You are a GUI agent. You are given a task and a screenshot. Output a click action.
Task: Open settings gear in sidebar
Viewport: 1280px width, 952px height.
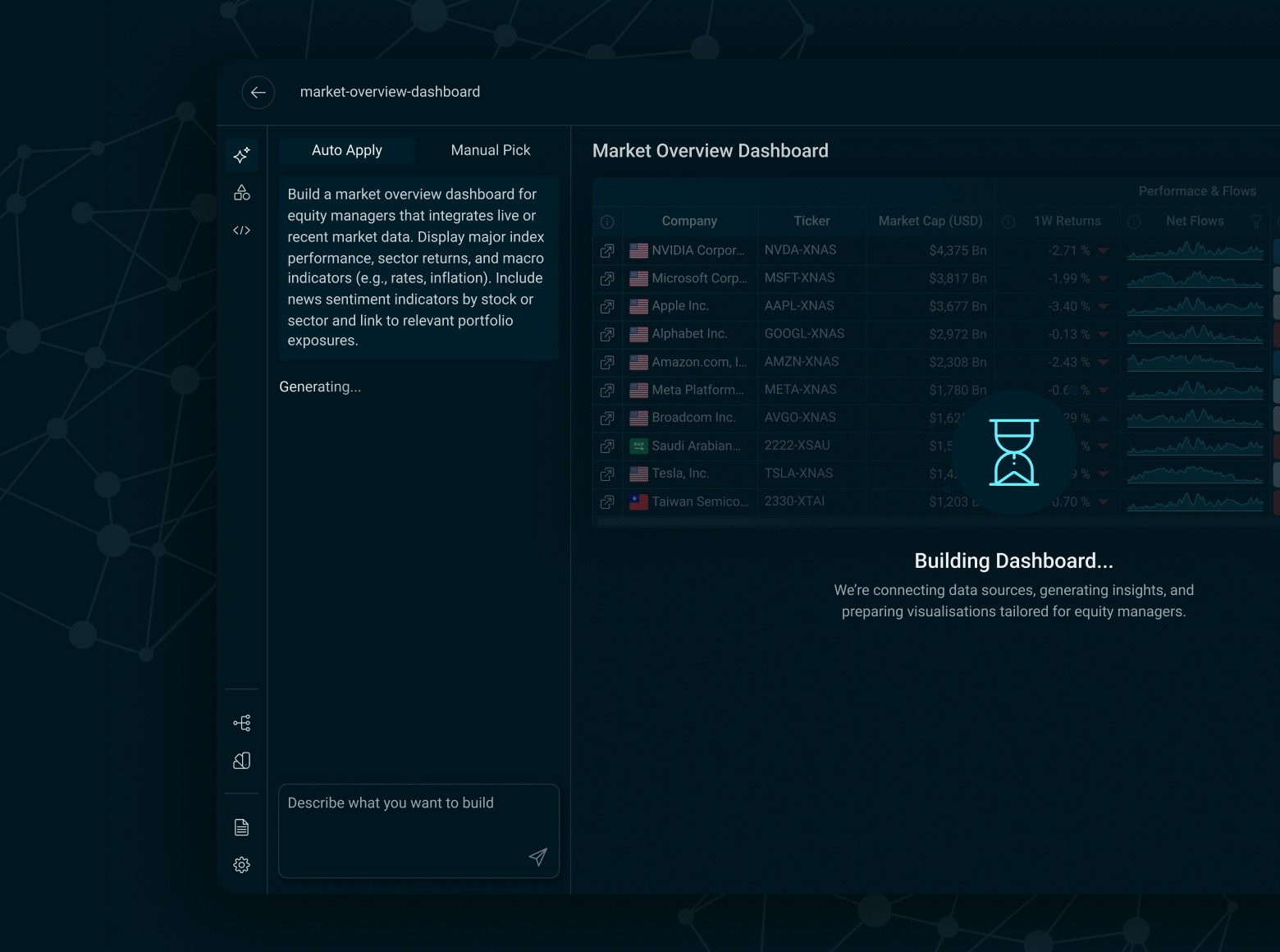pyautogui.click(x=241, y=865)
